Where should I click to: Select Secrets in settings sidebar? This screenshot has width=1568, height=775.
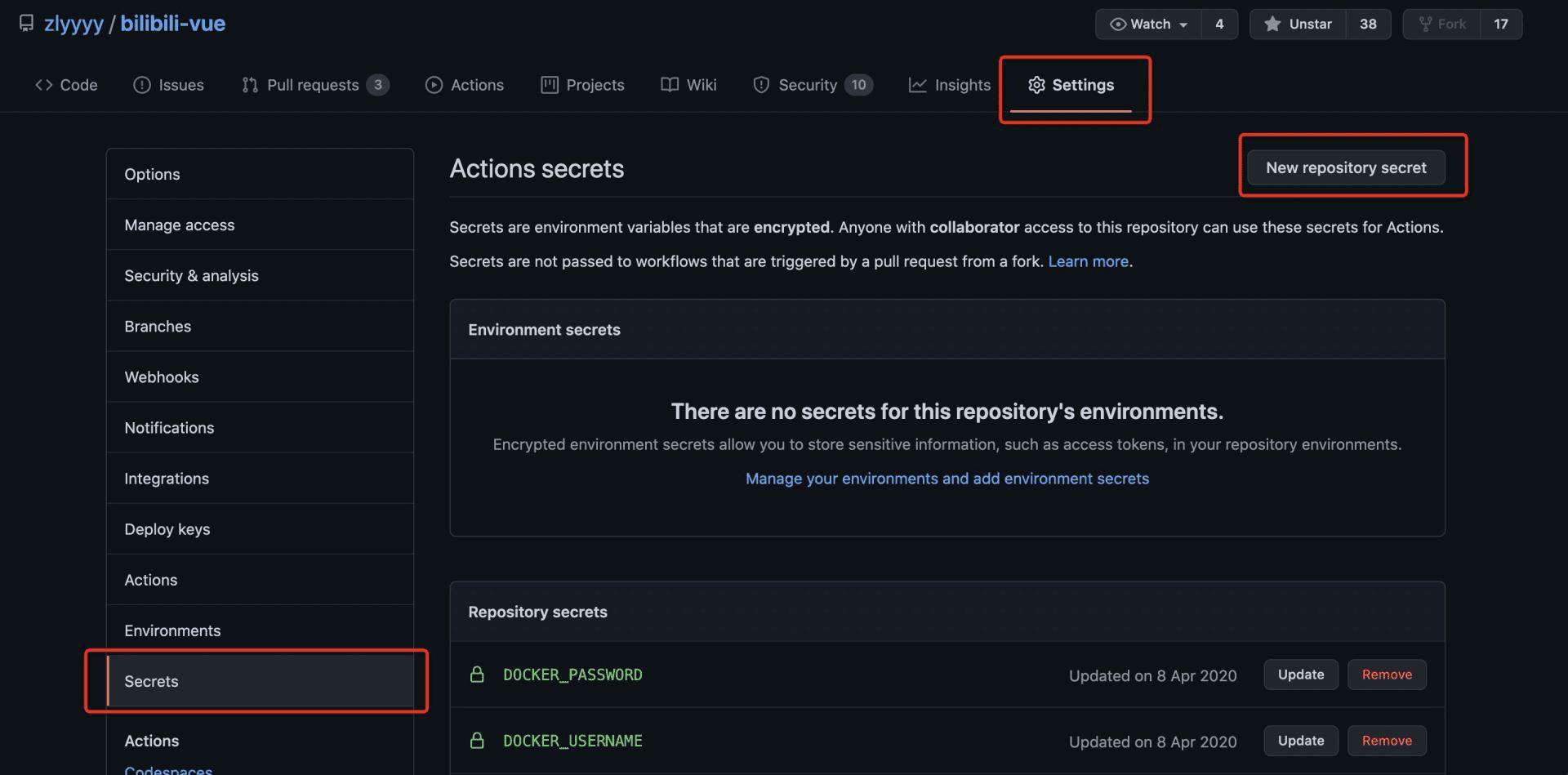pos(260,681)
